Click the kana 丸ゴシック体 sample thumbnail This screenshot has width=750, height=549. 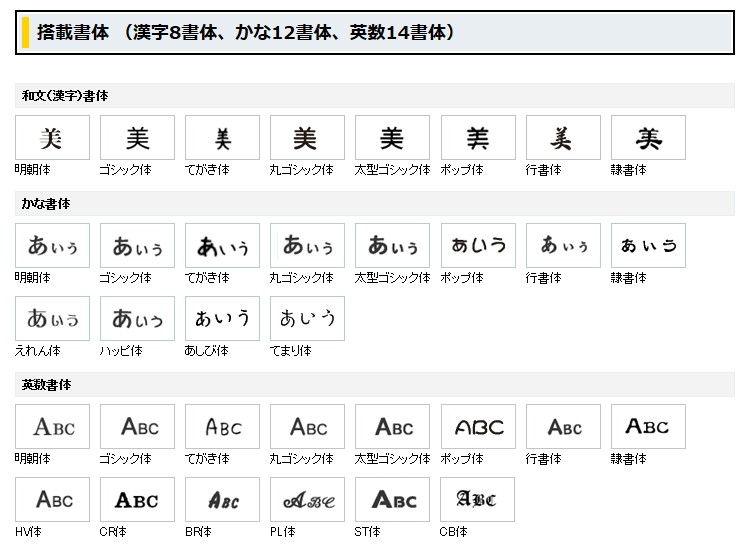pyautogui.click(x=307, y=245)
